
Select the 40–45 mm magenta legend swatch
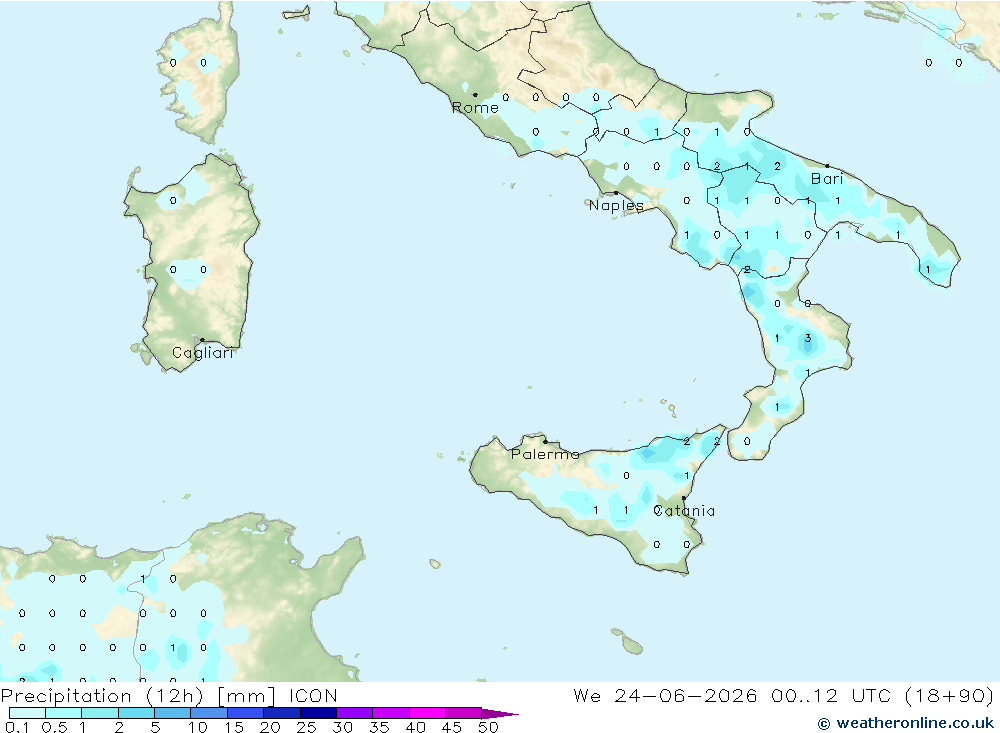click(427, 713)
